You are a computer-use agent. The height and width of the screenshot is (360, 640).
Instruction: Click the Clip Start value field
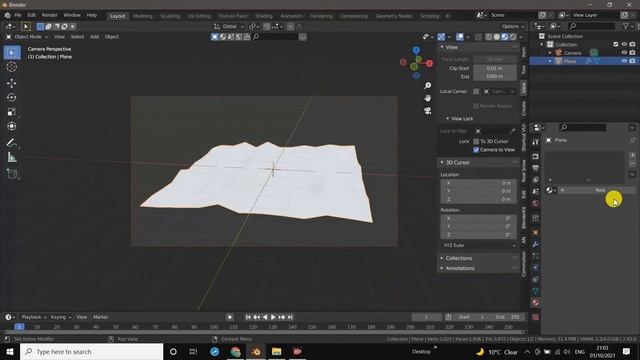click(495, 68)
